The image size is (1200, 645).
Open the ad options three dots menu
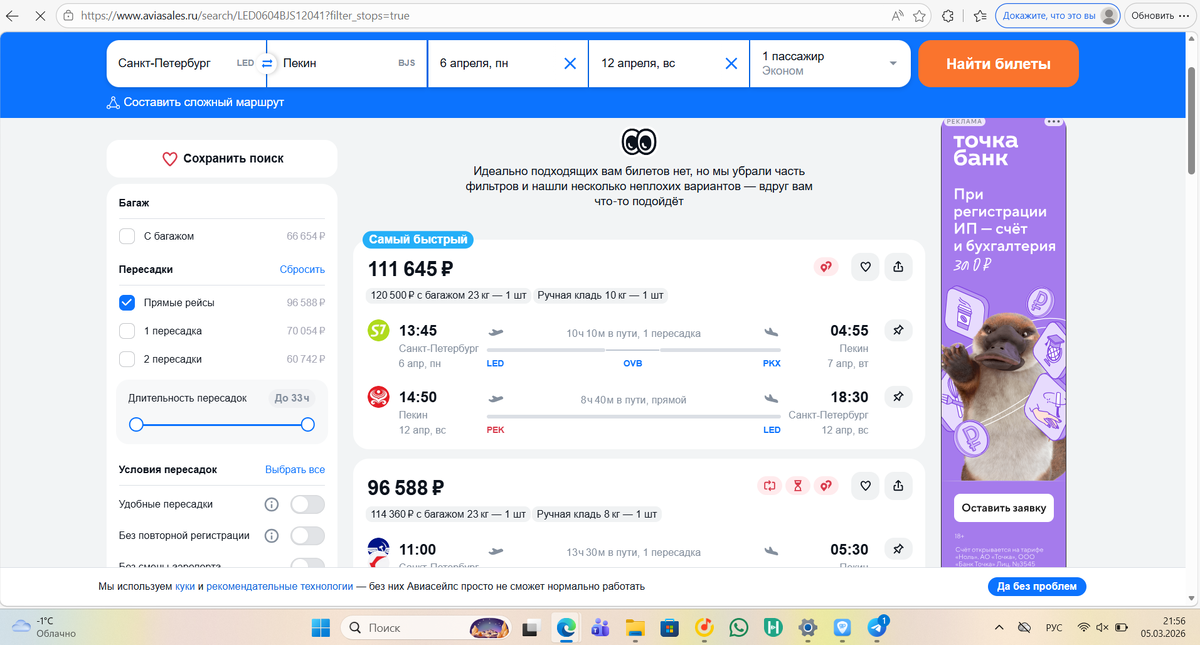point(1054,122)
